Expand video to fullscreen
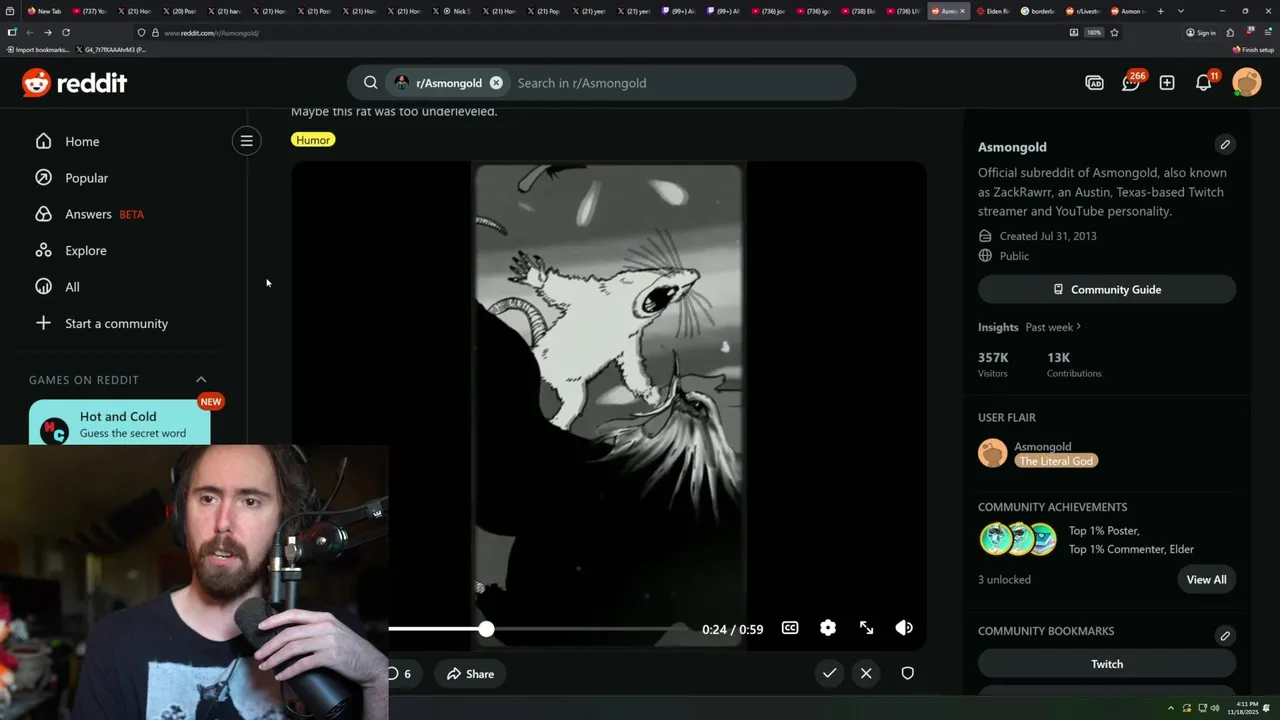The height and width of the screenshot is (720, 1280). coord(866,628)
